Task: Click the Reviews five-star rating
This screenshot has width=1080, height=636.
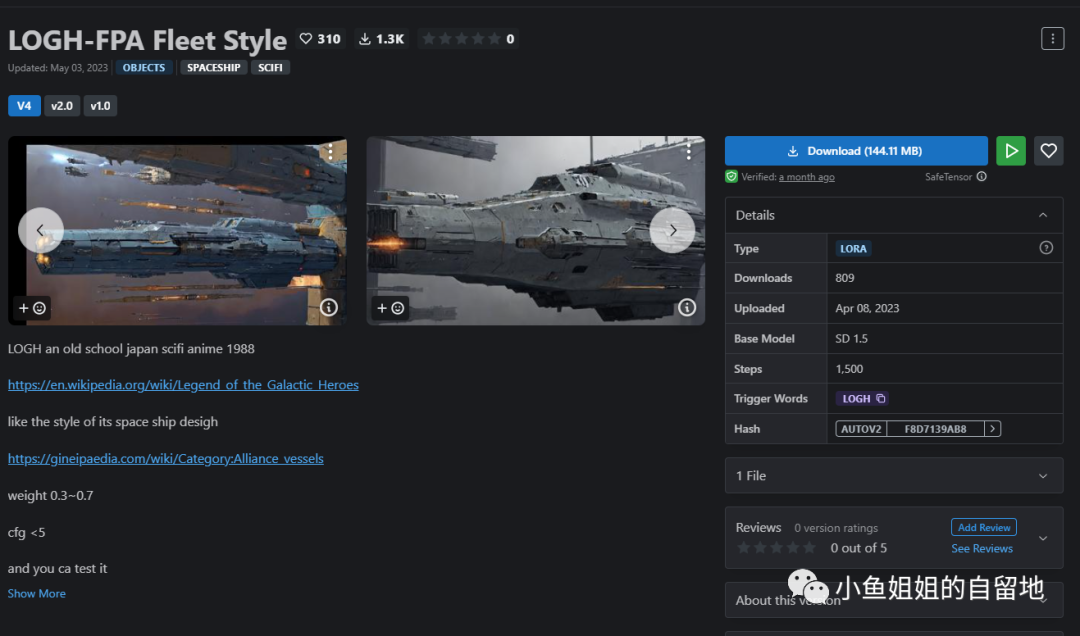Action: point(776,548)
